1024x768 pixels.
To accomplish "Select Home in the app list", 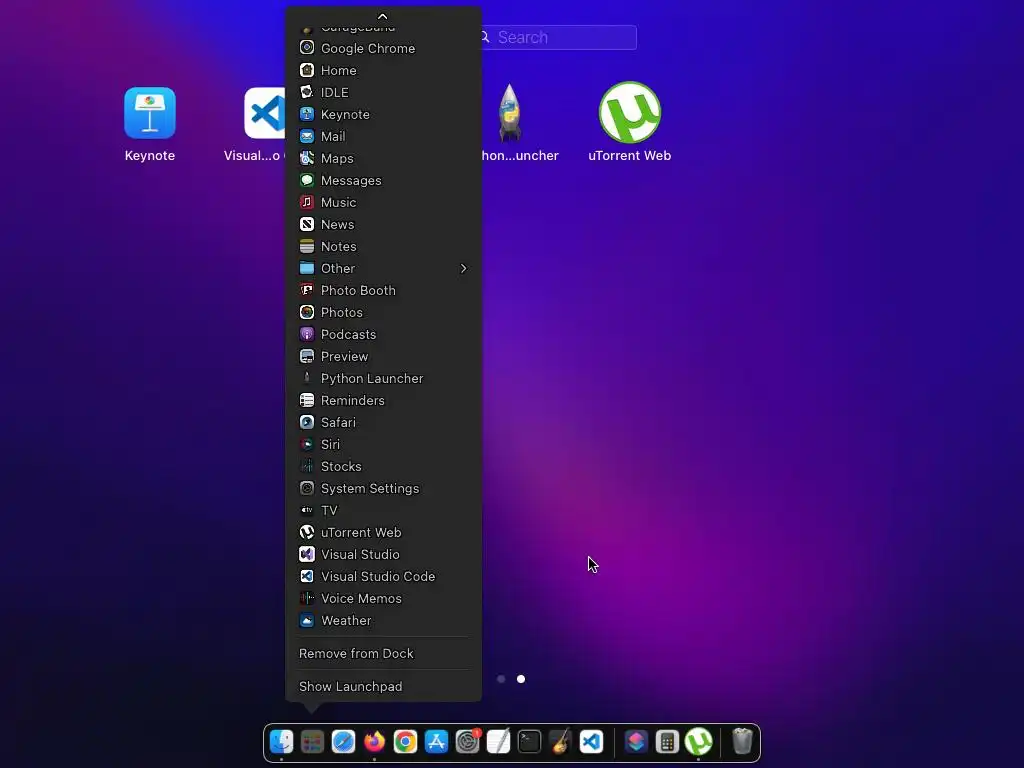I will pos(383,71).
